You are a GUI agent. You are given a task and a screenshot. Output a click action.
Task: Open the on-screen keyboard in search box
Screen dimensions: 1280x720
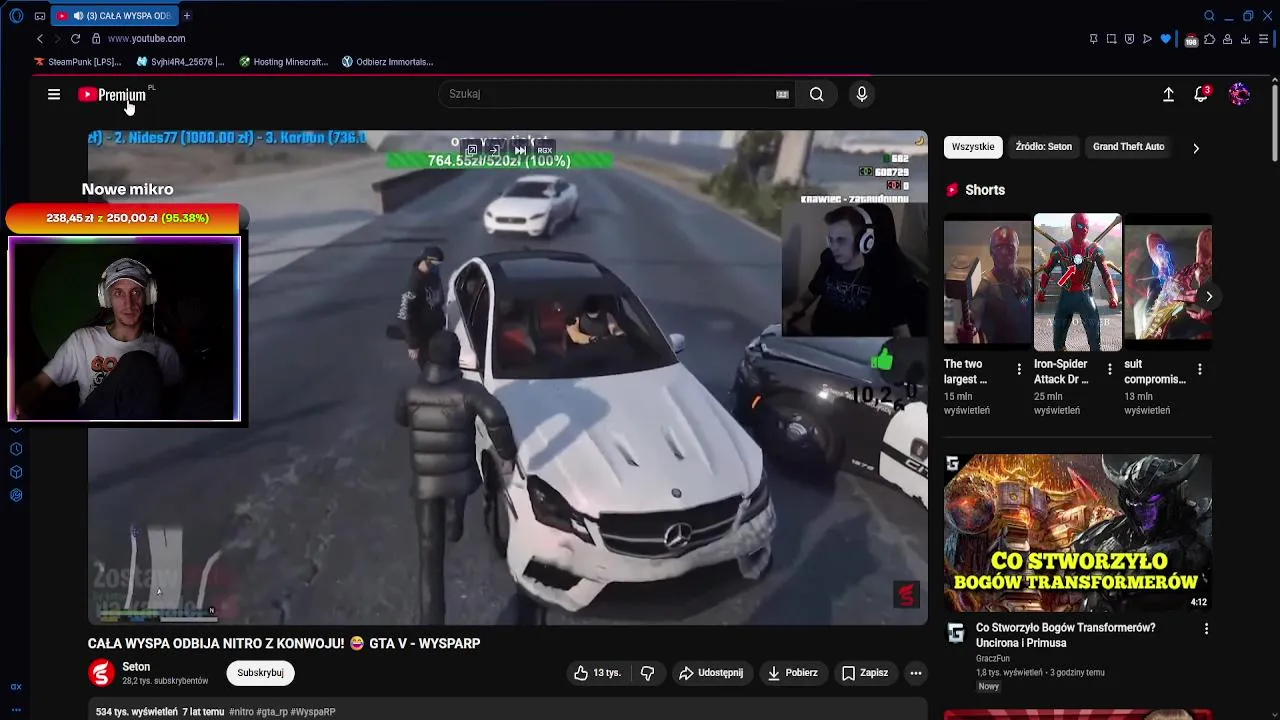pos(782,94)
